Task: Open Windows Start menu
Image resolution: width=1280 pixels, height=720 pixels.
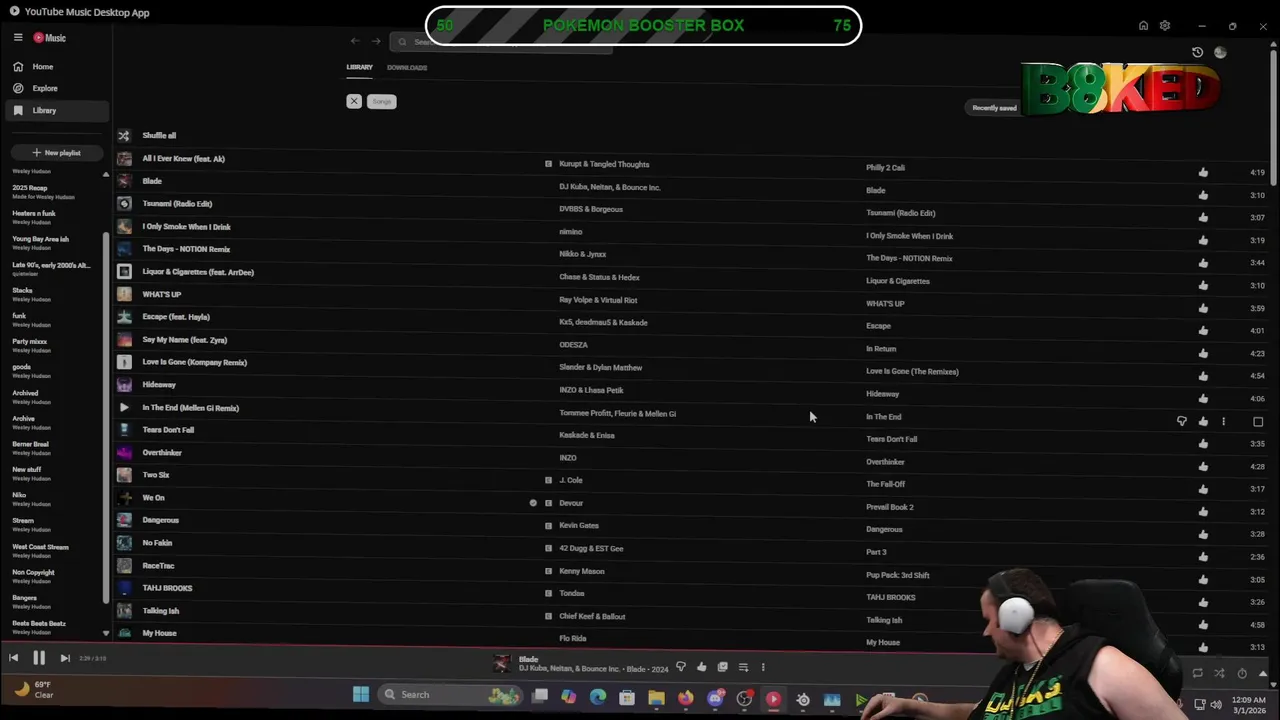Action: coord(361,694)
